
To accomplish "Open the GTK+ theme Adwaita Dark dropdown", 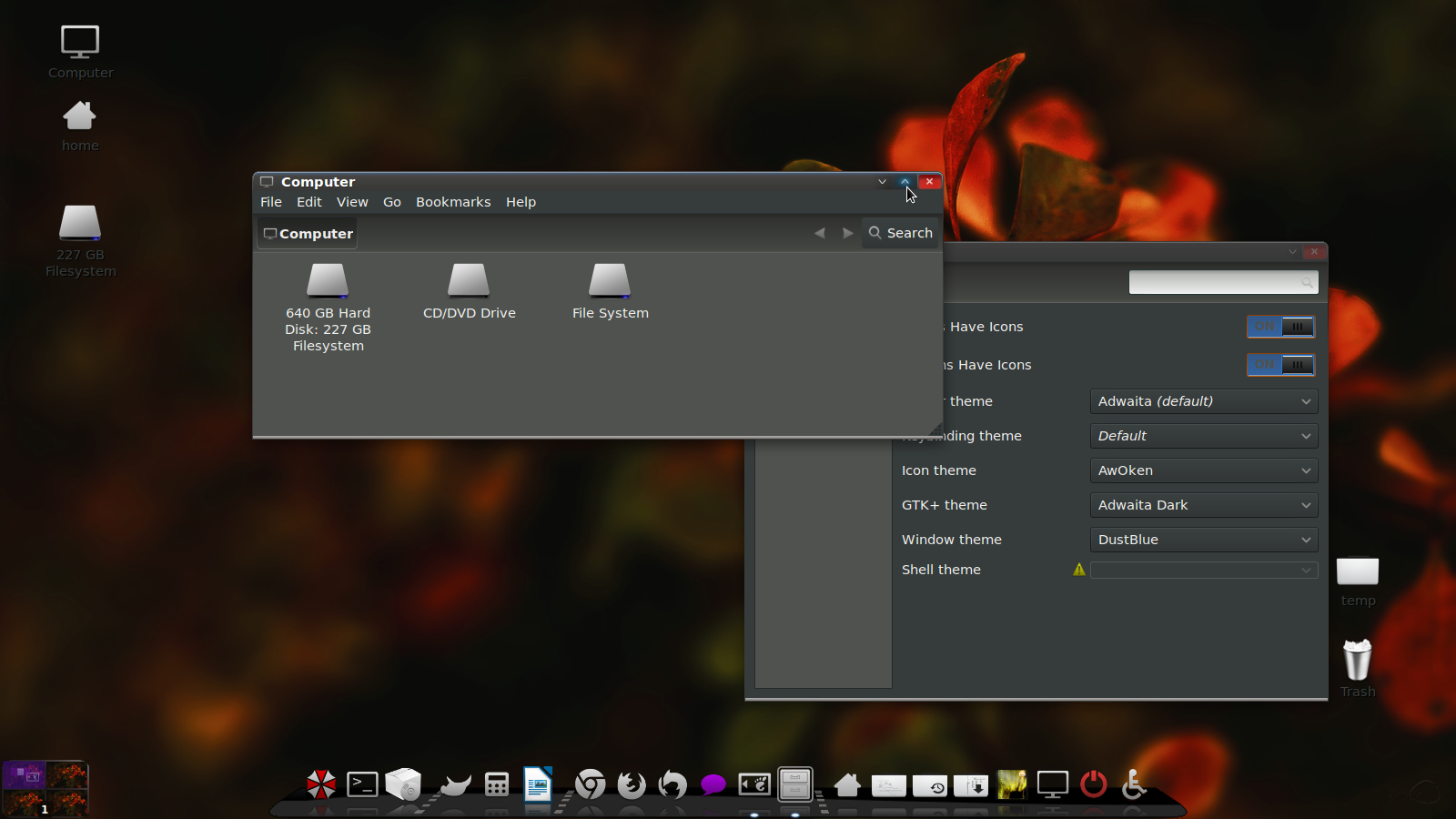I will click(1204, 505).
